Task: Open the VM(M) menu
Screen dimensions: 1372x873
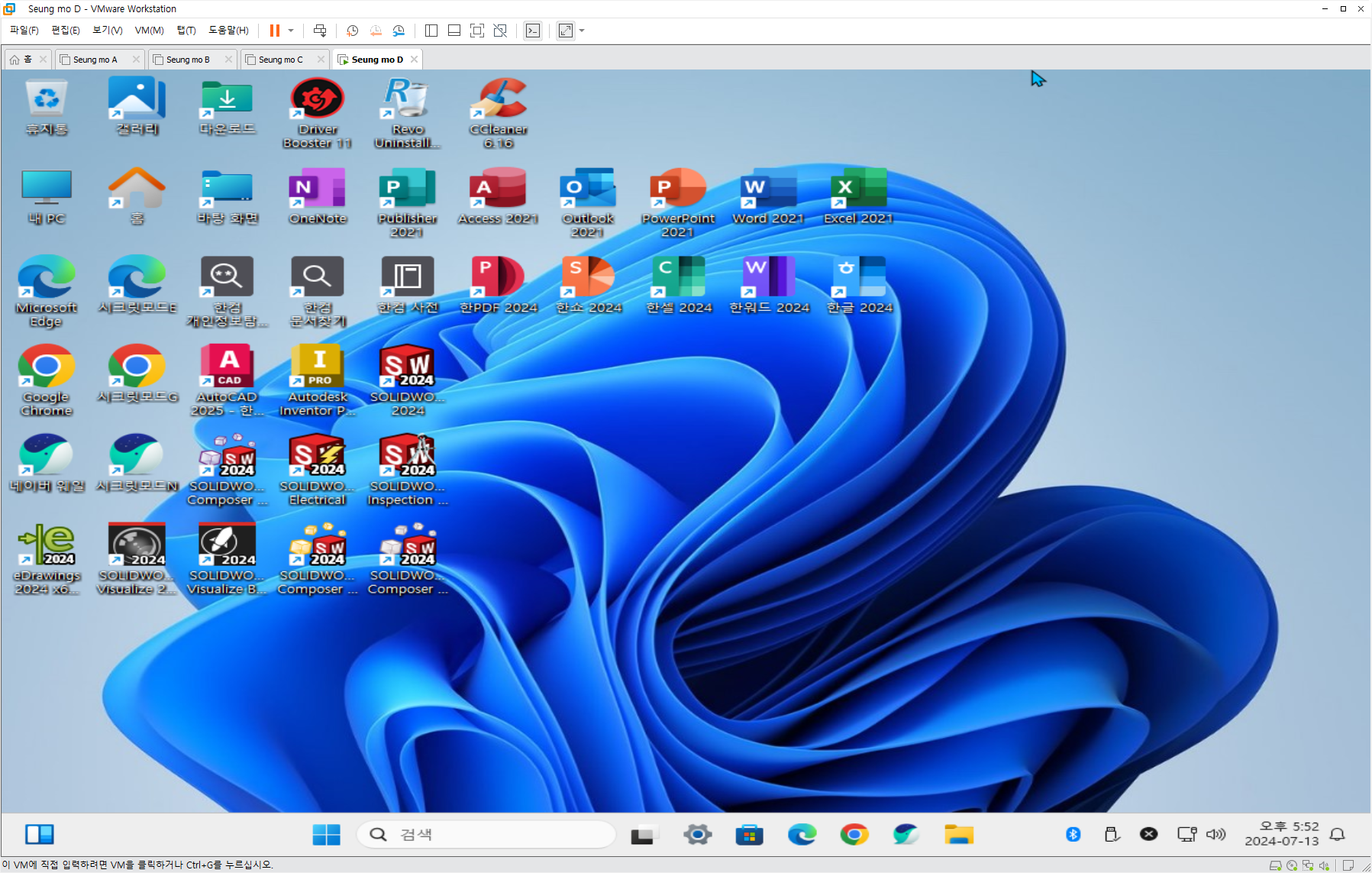Action: point(150,30)
